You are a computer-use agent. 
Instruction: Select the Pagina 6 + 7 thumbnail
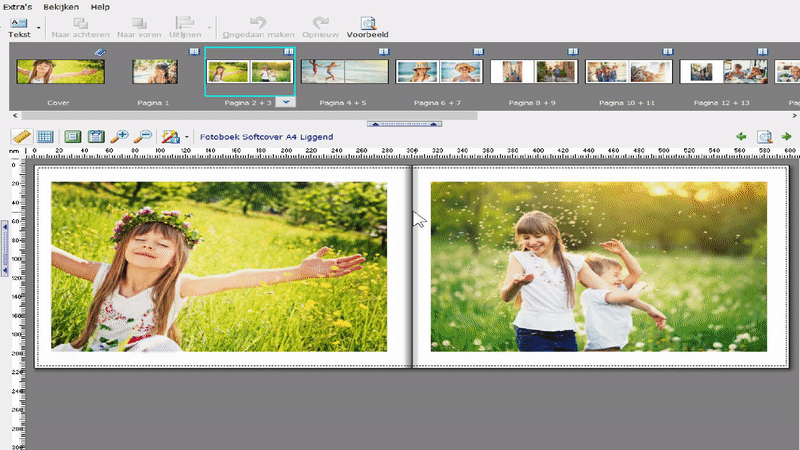click(x=440, y=72)
